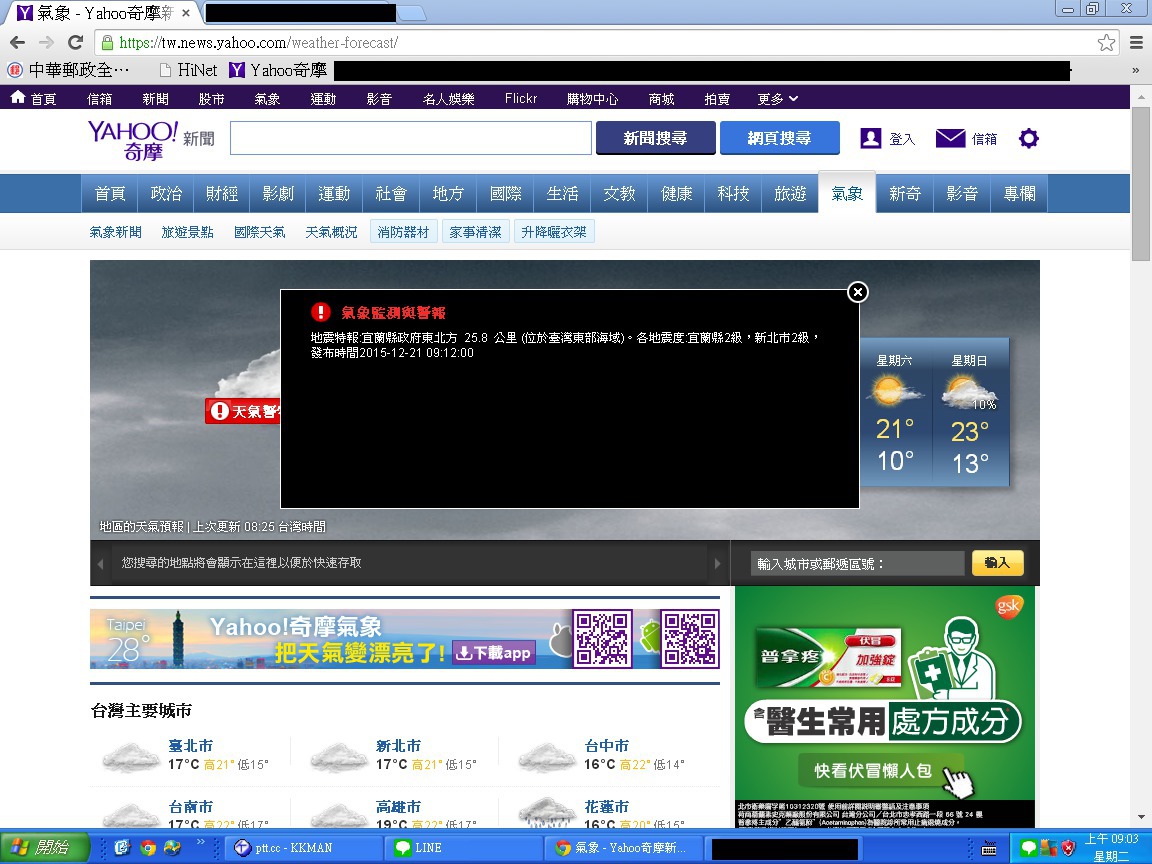Click the browser back arrow

tap(18, 43)
